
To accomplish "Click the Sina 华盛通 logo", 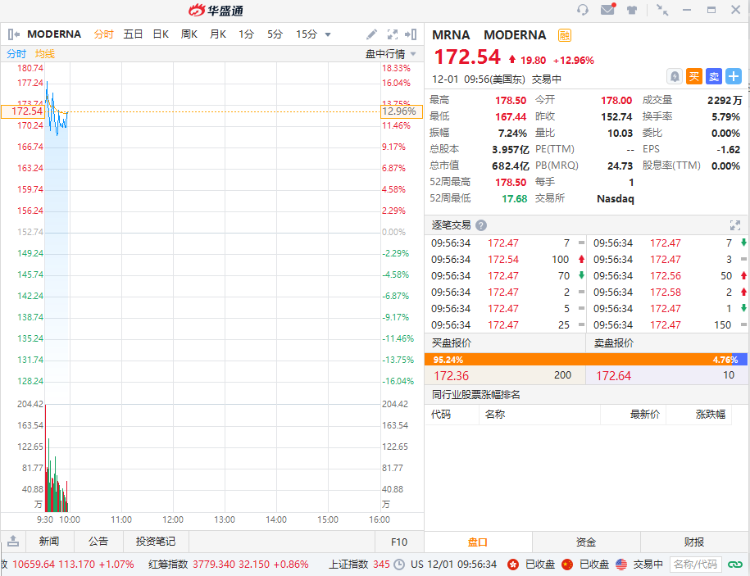I will (216, 10).
